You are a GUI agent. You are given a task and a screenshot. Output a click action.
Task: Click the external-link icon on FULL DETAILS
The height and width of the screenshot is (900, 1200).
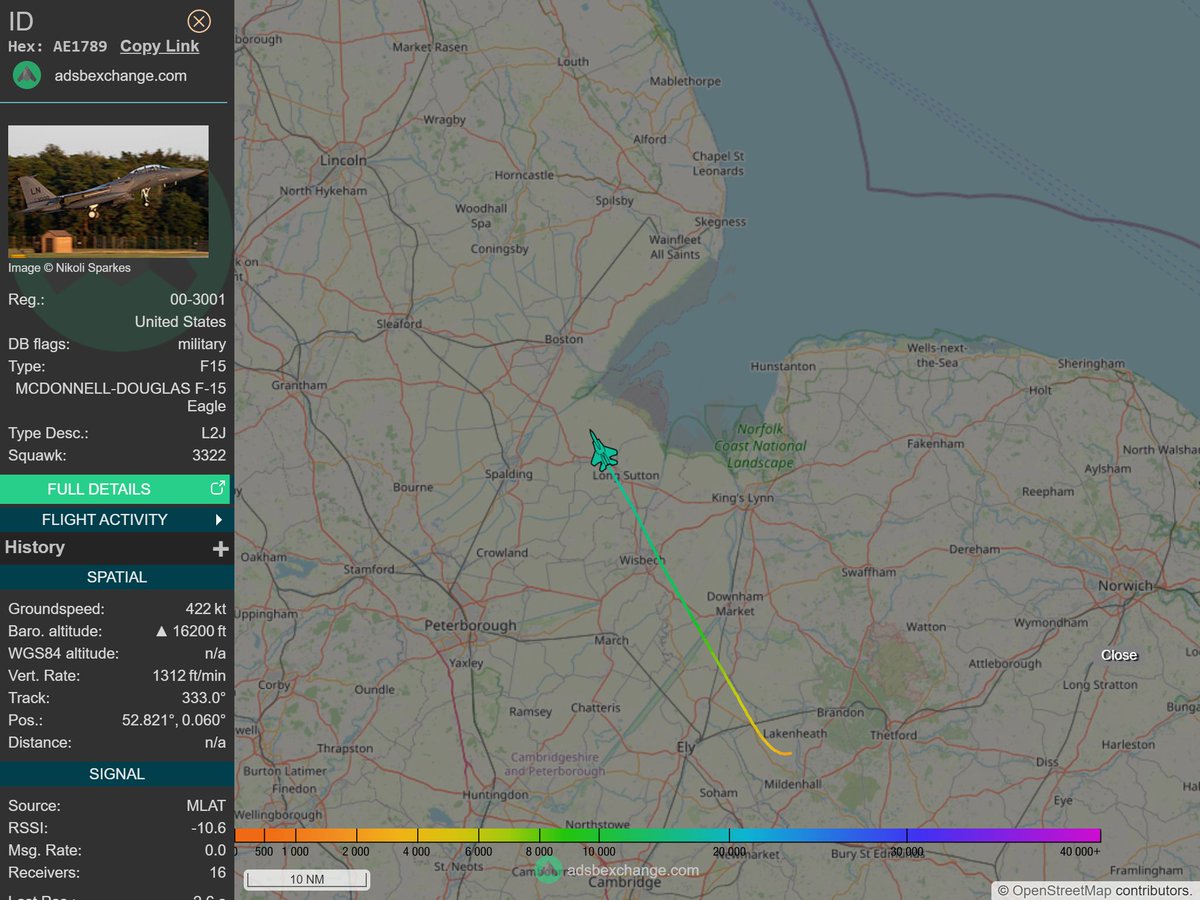coord(217,489)
